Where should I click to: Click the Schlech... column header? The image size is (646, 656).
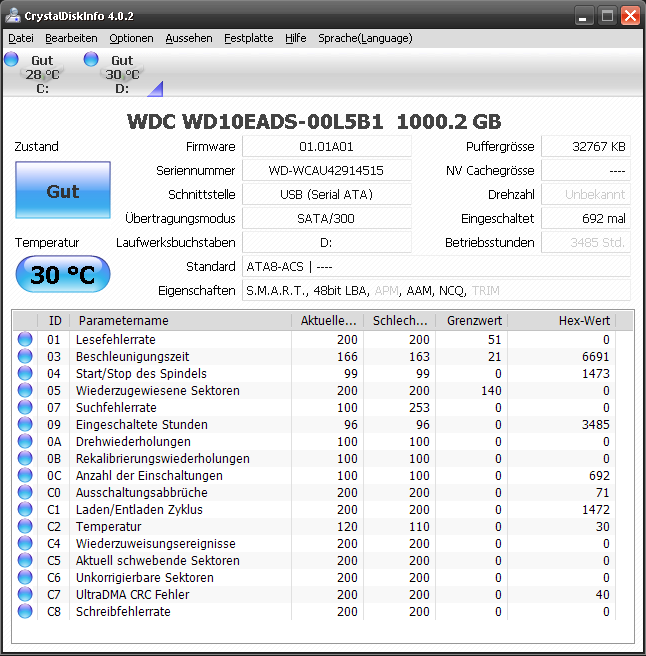[400, 320]
